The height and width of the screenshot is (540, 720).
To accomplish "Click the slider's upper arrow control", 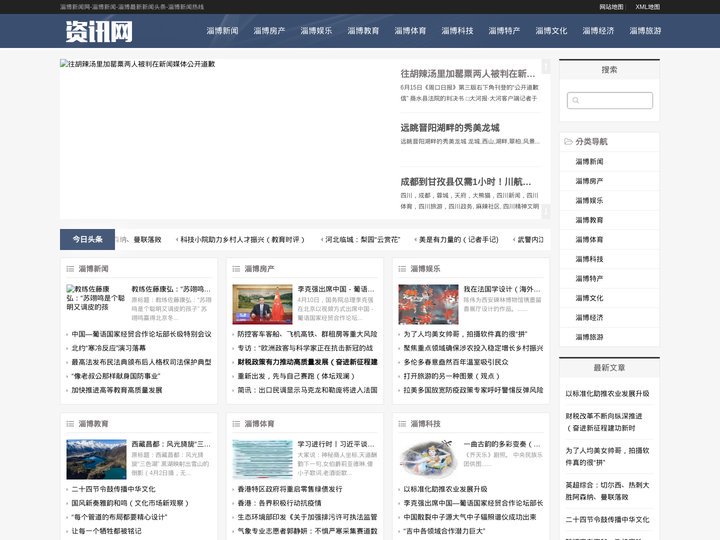I will tap(546, 67).
